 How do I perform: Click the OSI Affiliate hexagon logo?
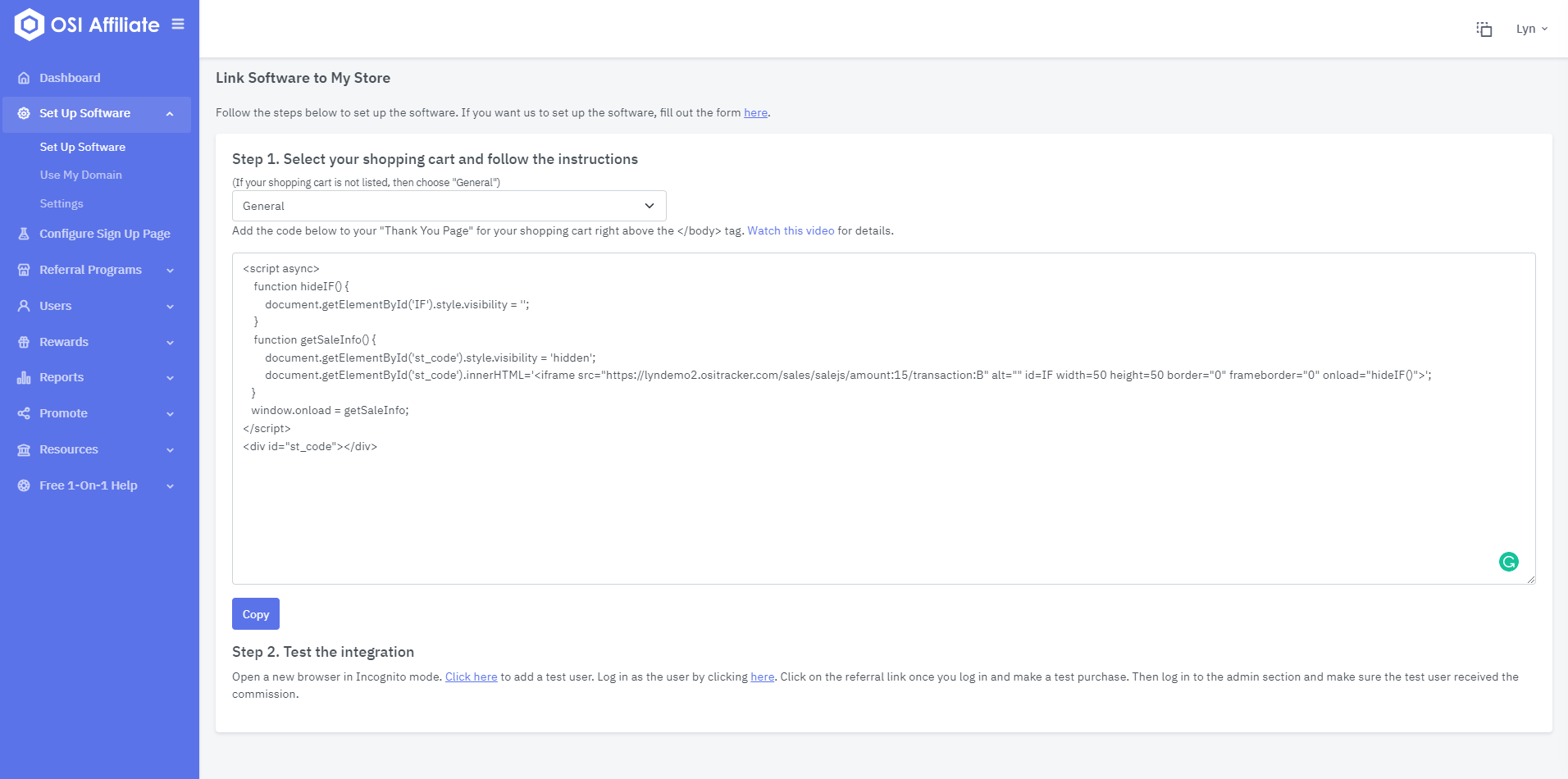[x=30, y=25]
